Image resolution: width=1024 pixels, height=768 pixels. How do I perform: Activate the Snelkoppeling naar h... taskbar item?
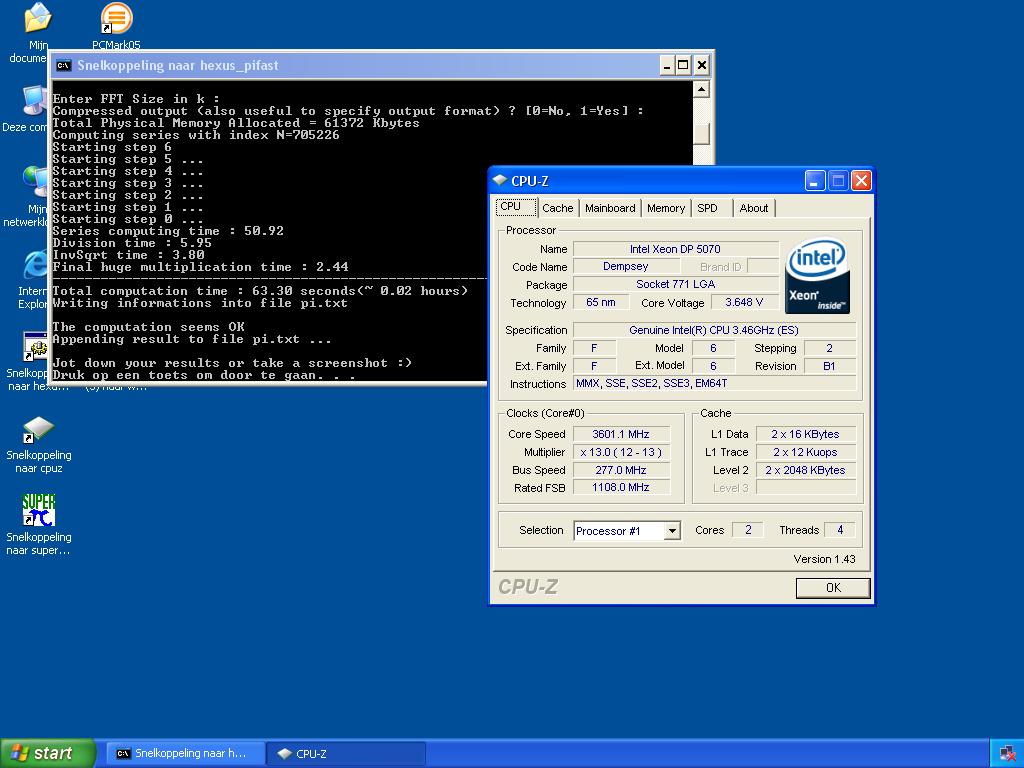pyautogui.click(x=185, y=754)
